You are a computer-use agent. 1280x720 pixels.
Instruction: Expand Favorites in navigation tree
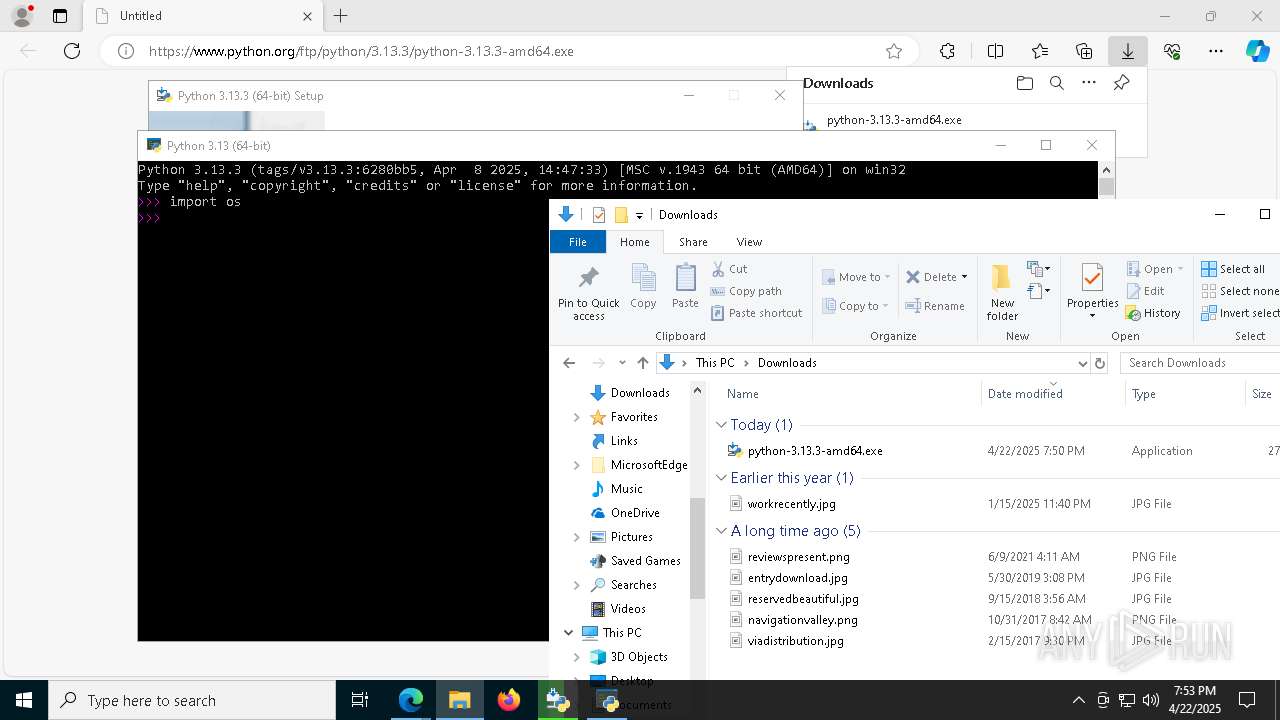point(576,417)
